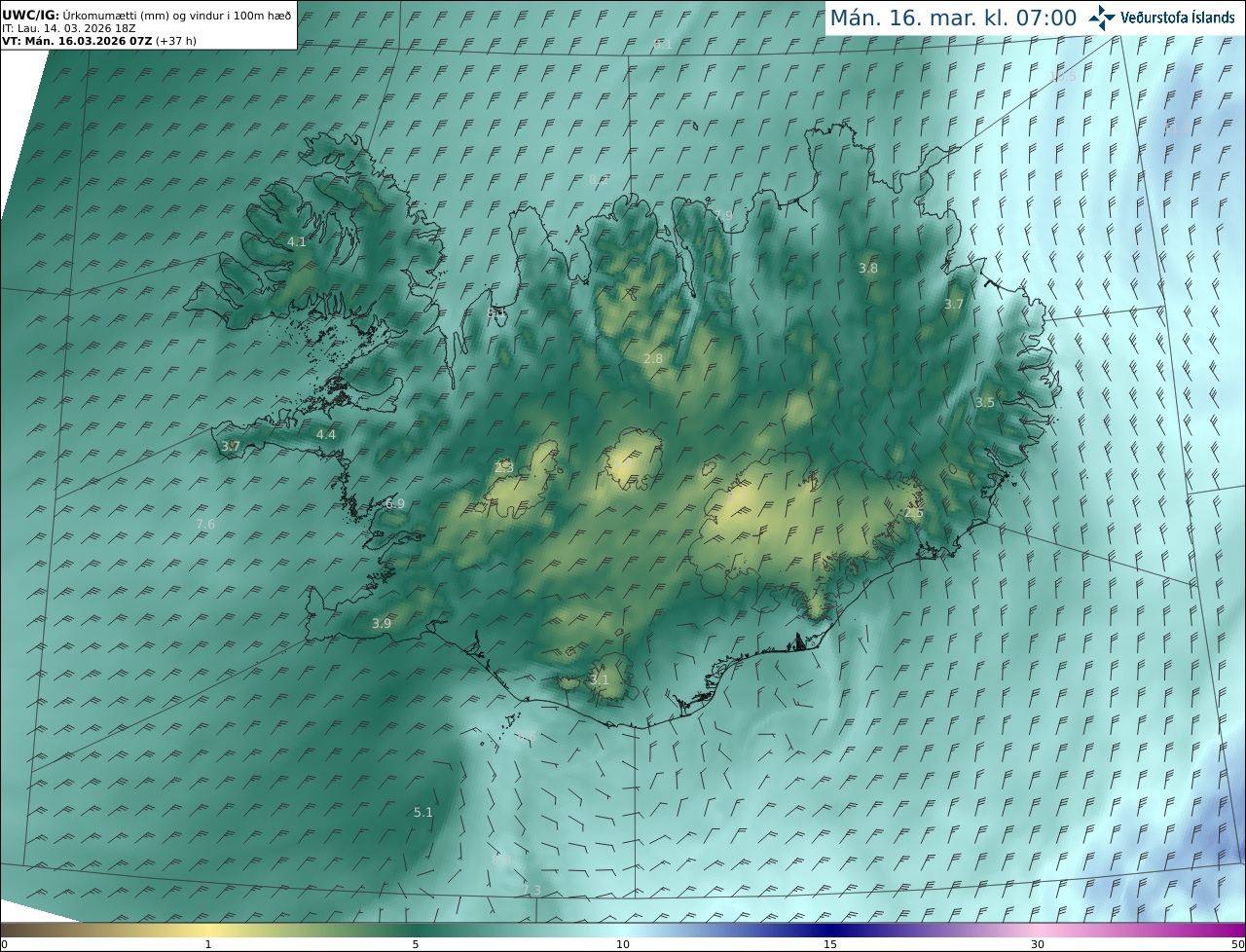1246x952 pixels.
Task: Click the 5.1 value over the sea
Action: [422, 812]
